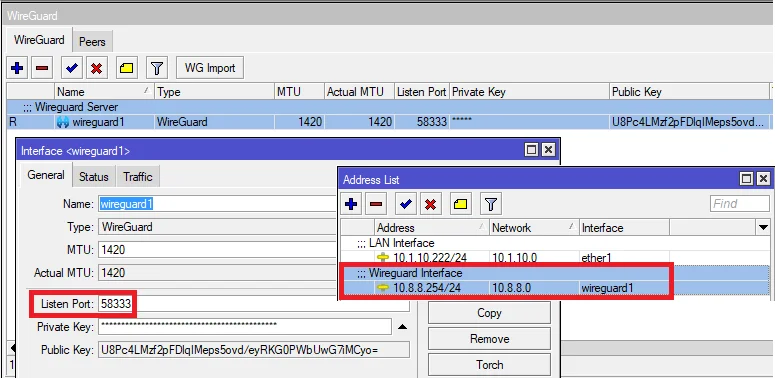Click the Private Key masked field

pyautogui.click(x=245, y=326)
